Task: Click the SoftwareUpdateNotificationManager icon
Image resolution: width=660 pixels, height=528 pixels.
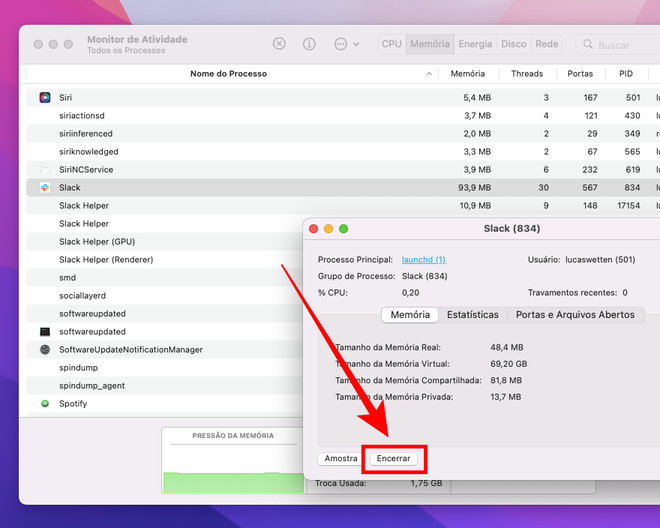Action: 45,349
